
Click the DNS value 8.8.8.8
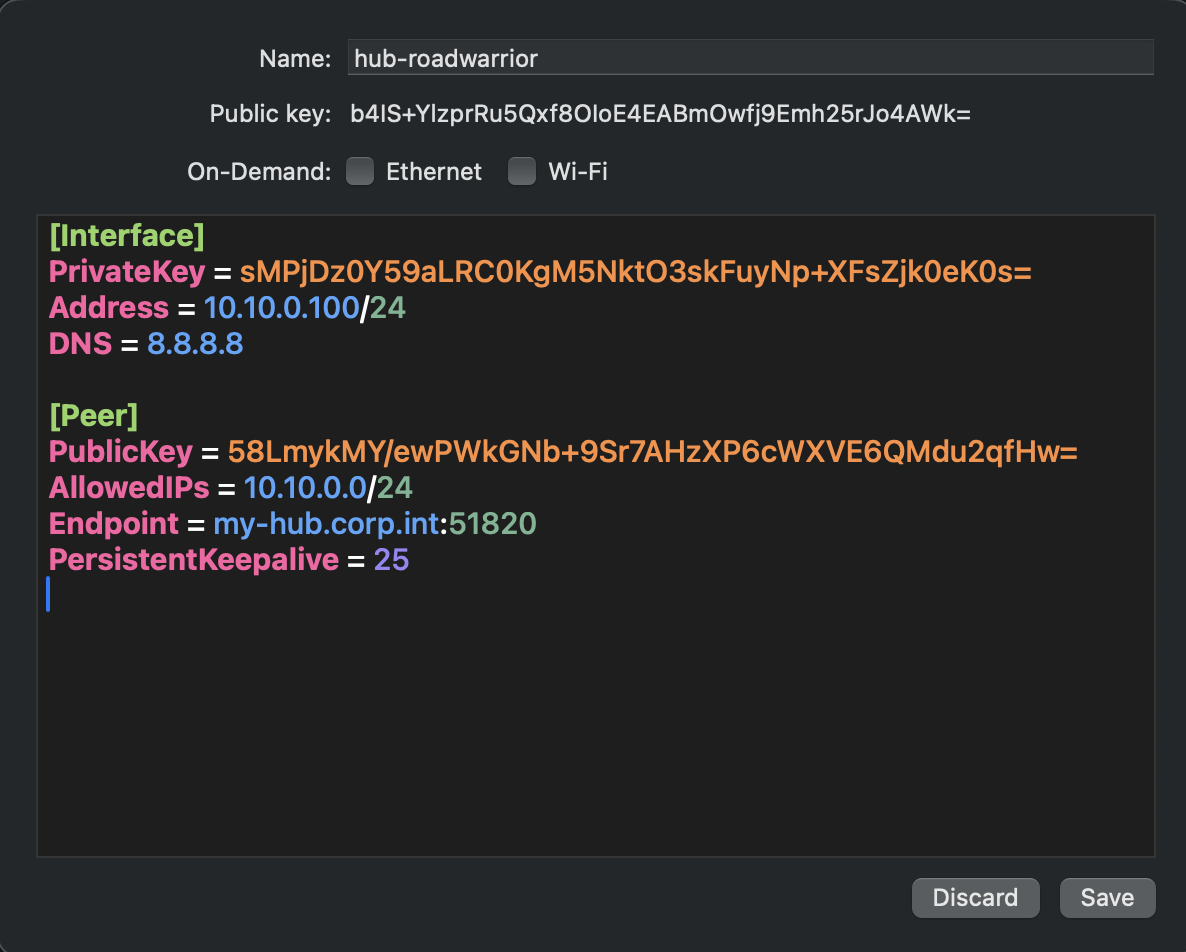(x=195, y=344)
